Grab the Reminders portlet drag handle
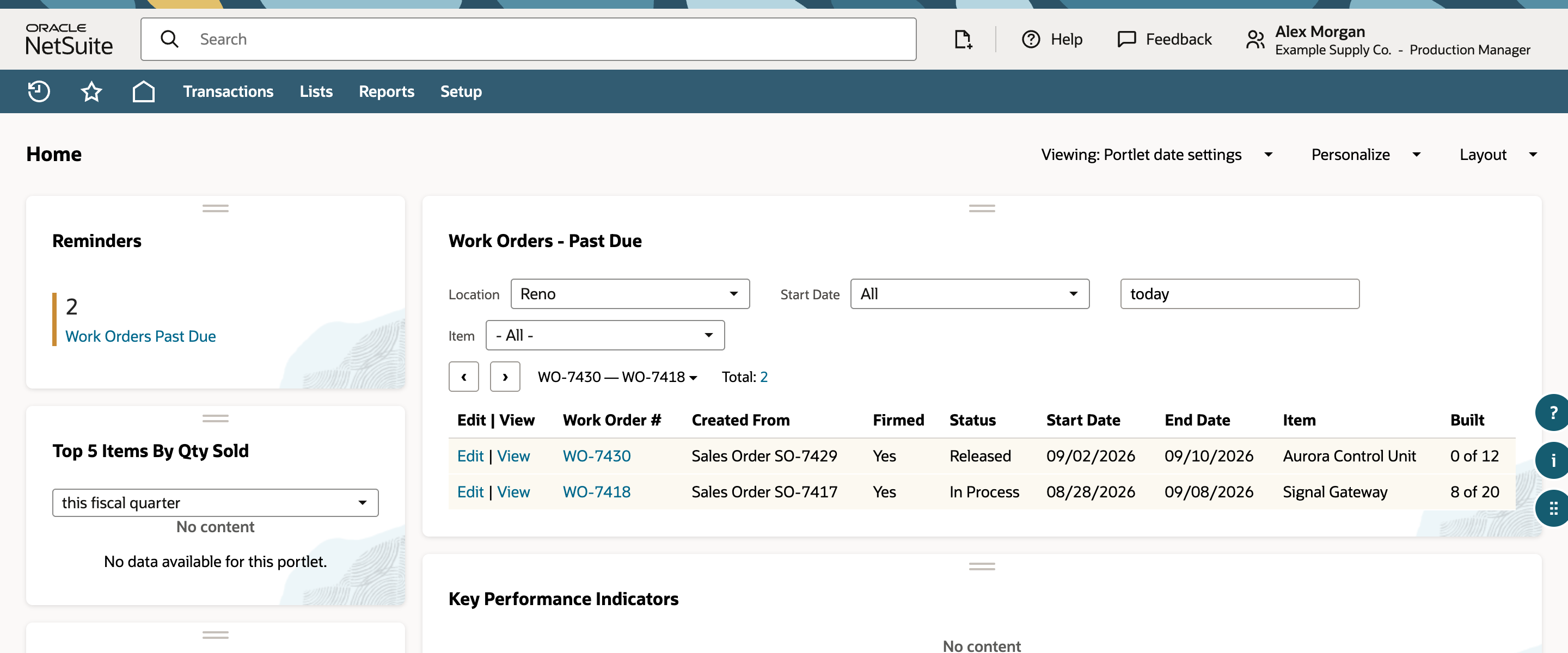The width and height of the screenshot is (1568, 653). point(216,208)
